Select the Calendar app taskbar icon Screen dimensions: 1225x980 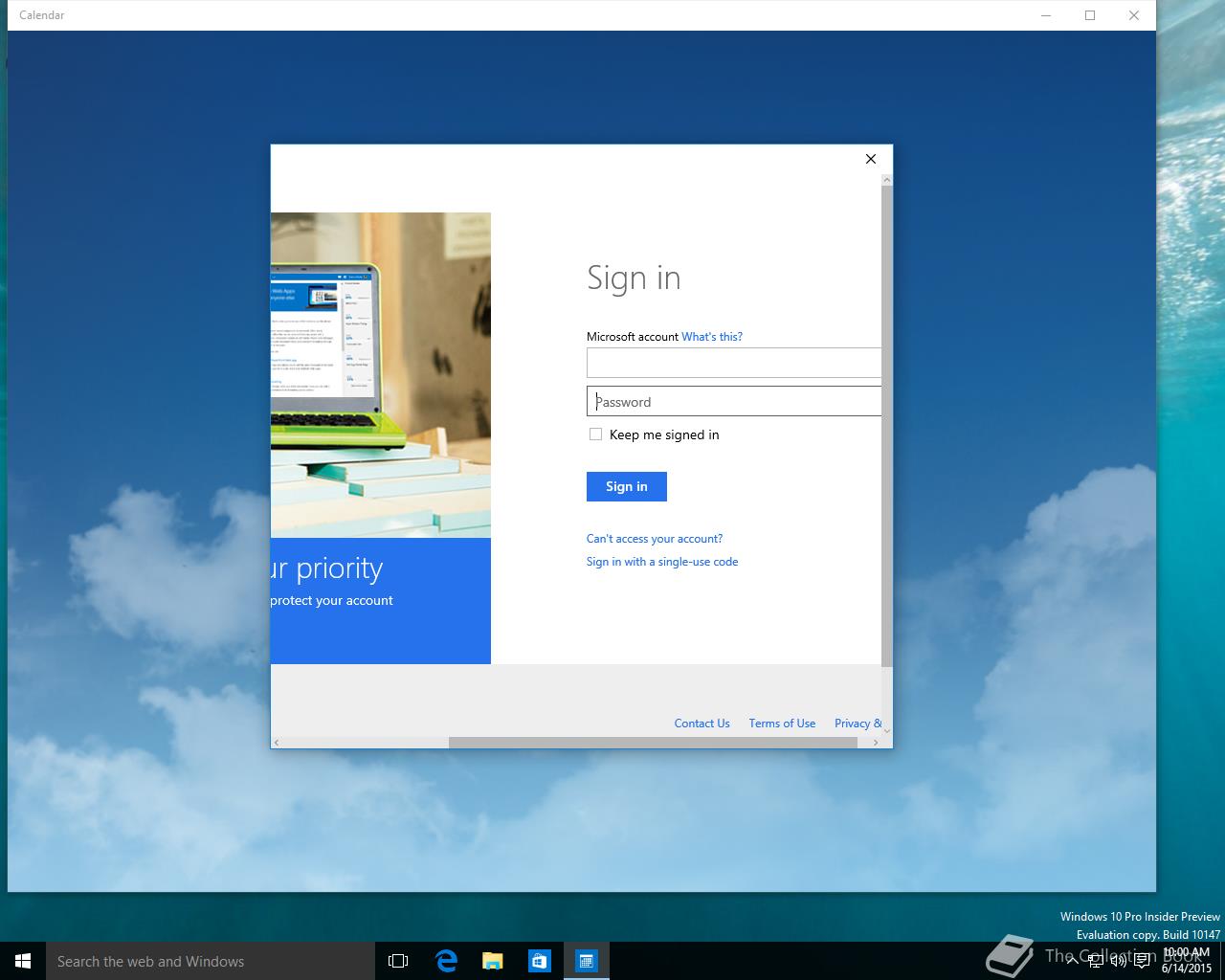pos(587,961)
